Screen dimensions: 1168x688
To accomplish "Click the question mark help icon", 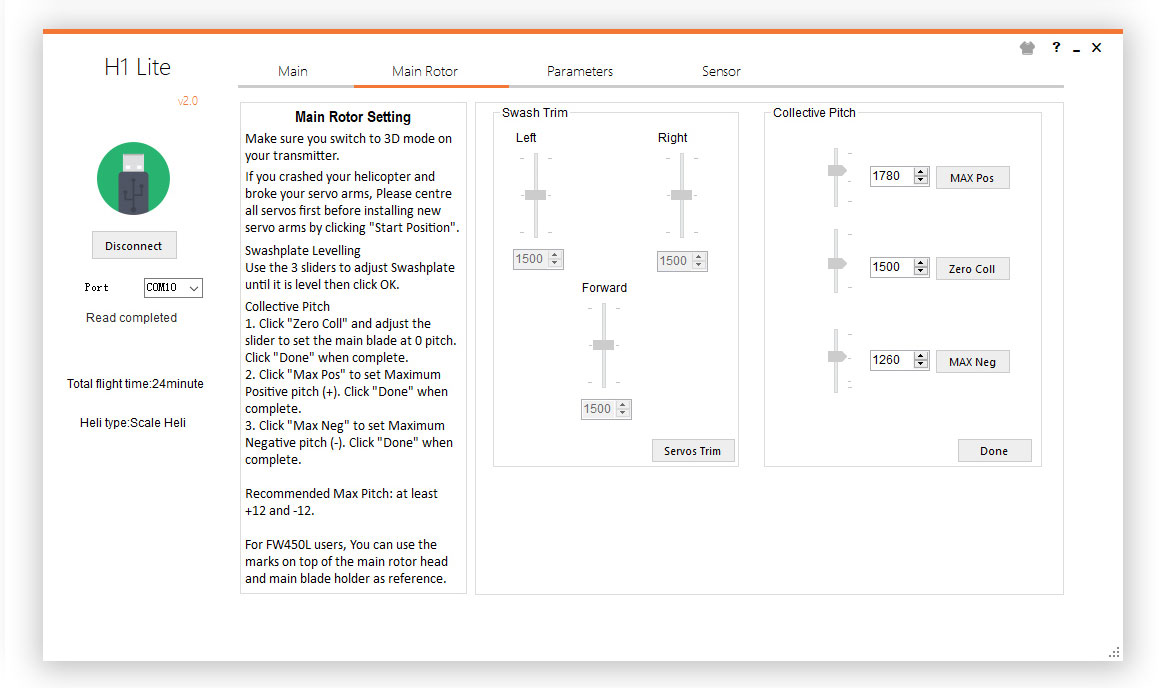I will point(1056,47).
